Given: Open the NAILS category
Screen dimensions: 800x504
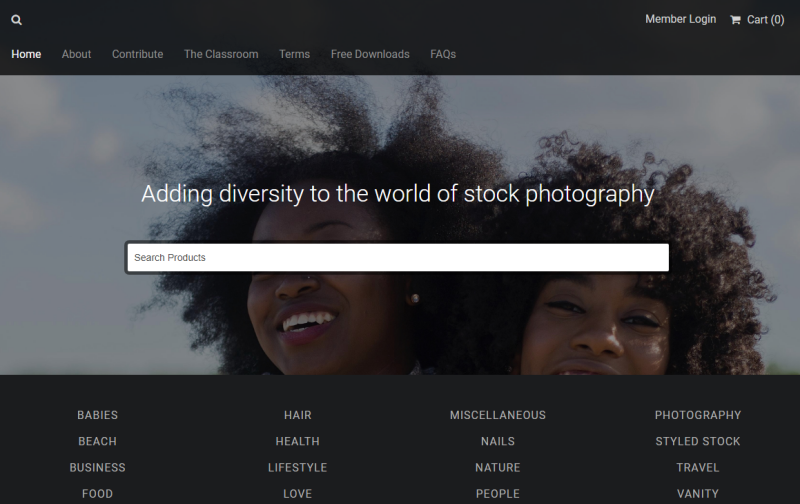Looking at the screenshot, I should tap(497, 441).
